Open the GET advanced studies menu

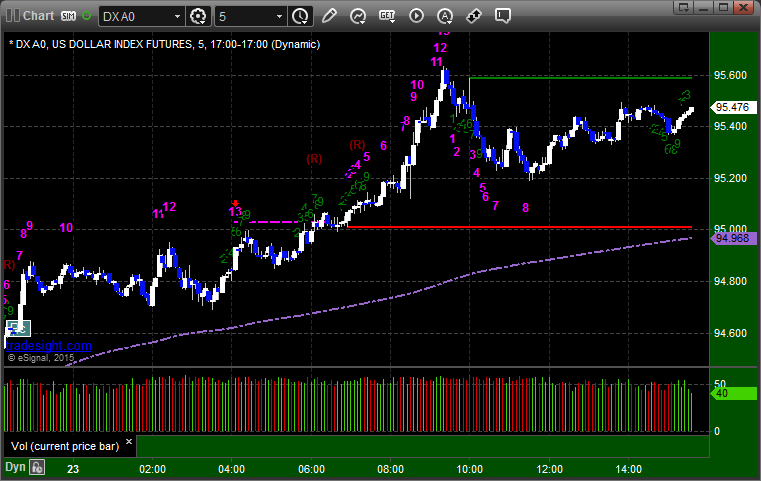[387, 16]
